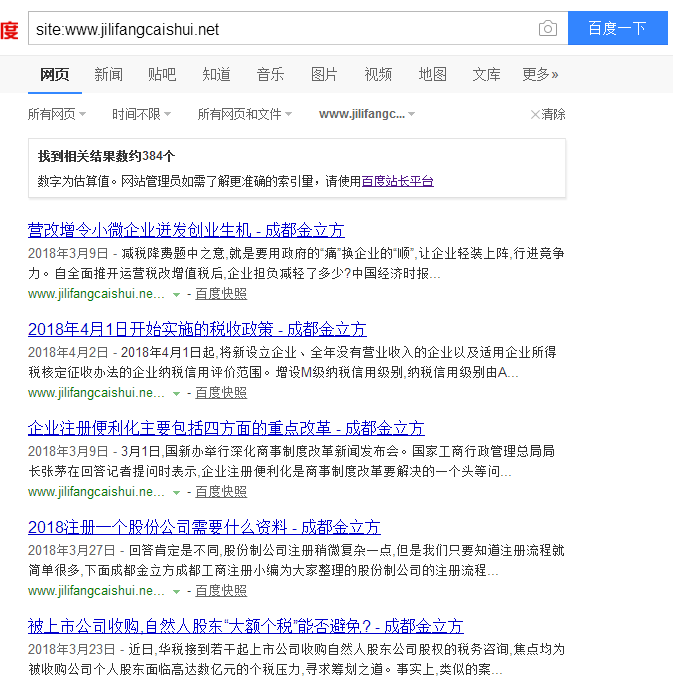Click the camera image-search icon
This screenshot has width=673, height=680.
click(548, 29)
